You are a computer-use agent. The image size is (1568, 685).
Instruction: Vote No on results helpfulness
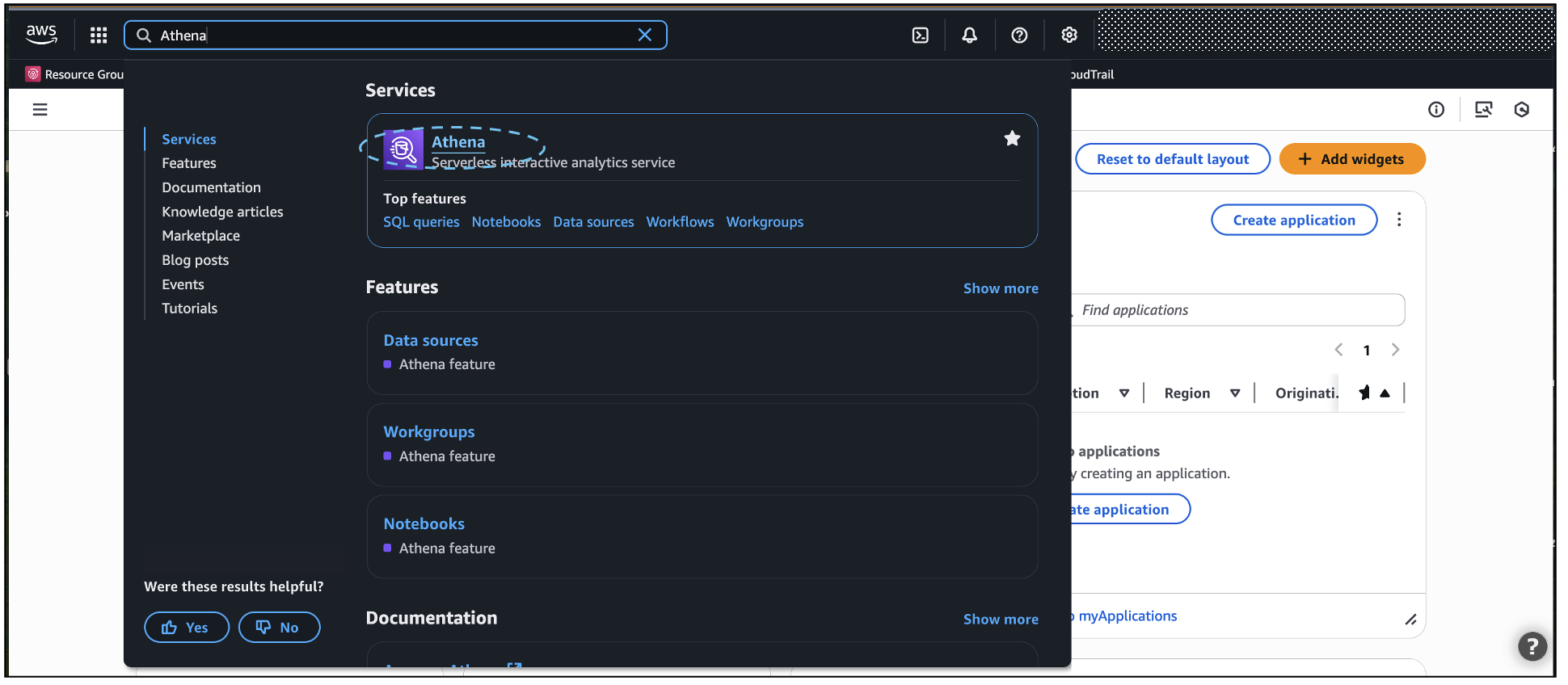pyautogui.click(x=279, y=628)
